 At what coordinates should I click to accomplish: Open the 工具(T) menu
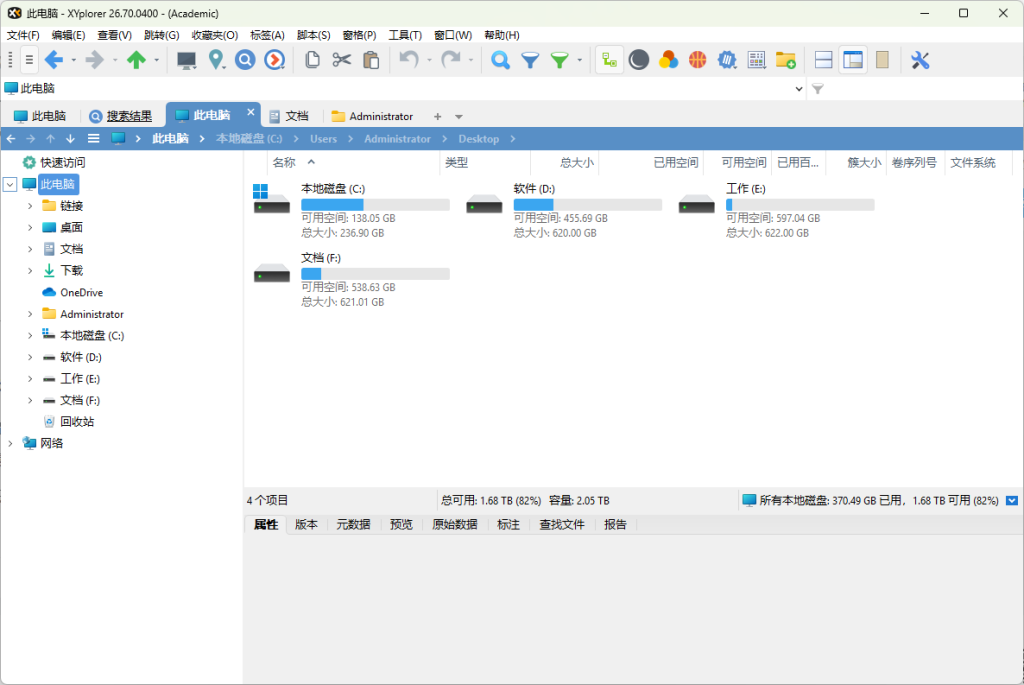405,35
